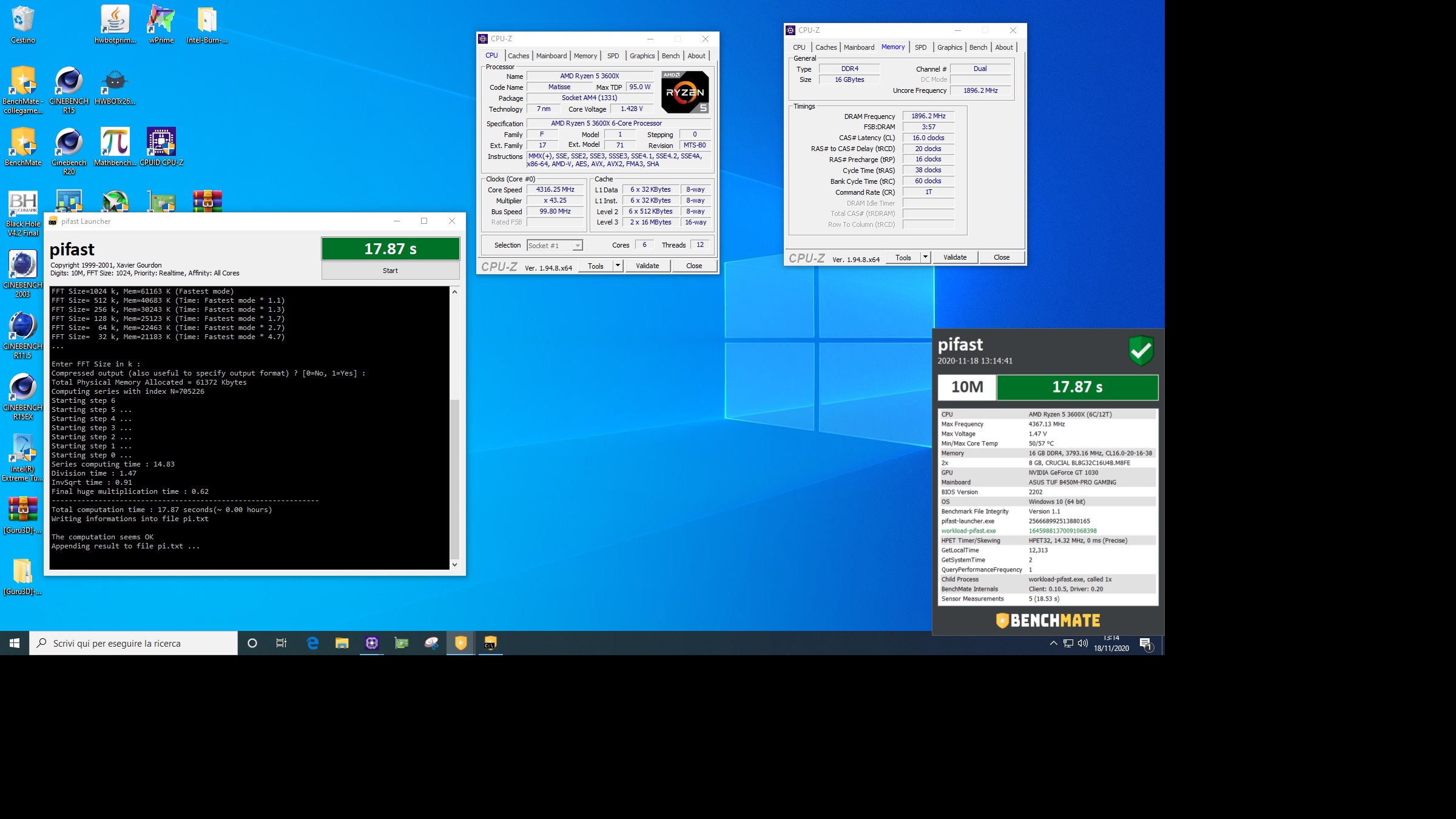Launch the wPrime desktop icon
The width and height of the screenshot is (1456, 819).
click(161, 24)
